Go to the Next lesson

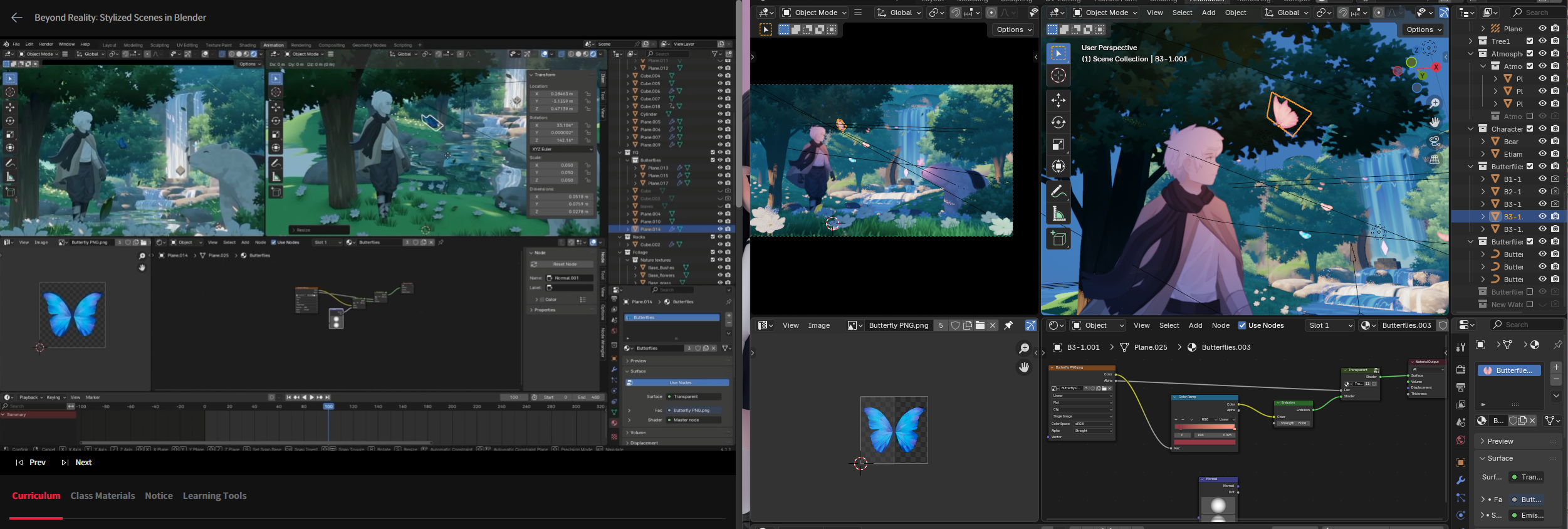coord(76,463)
